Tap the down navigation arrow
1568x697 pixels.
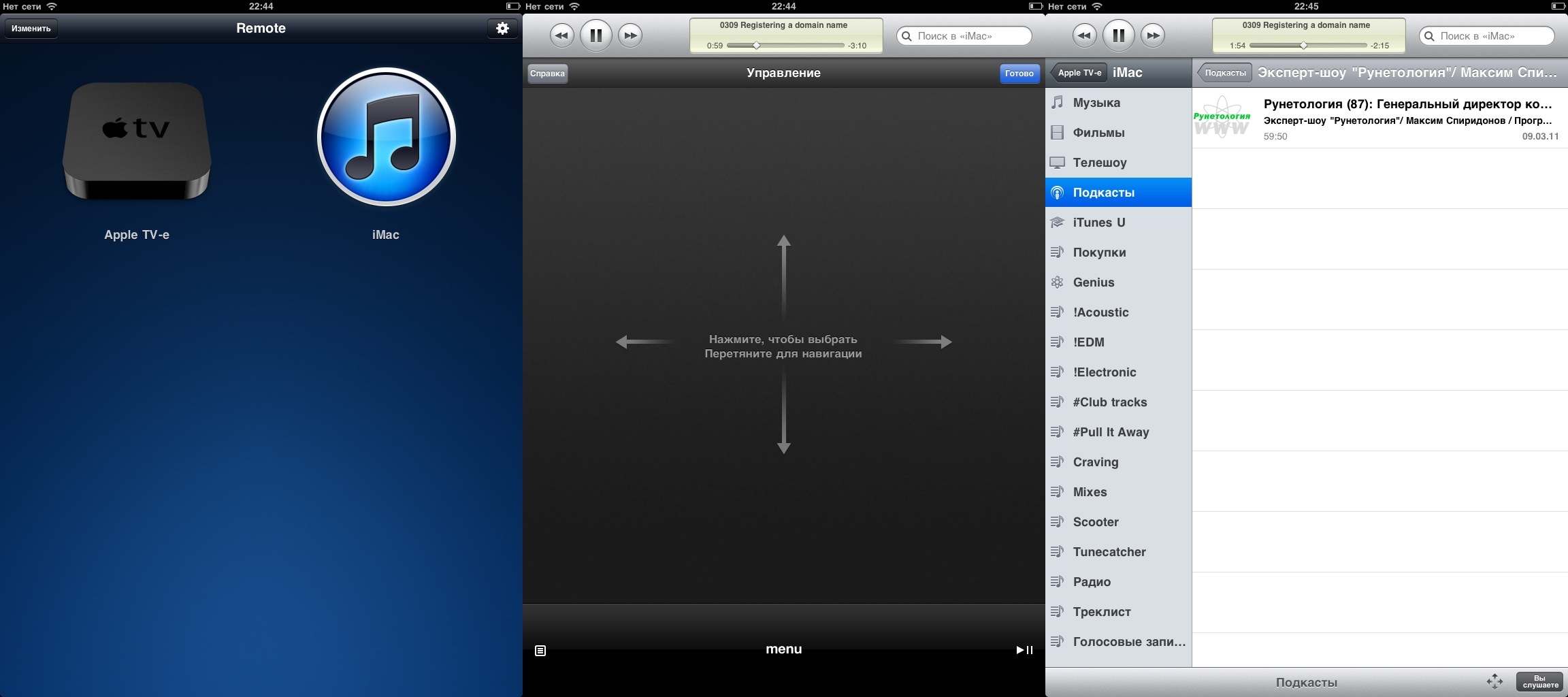(783, 412)
